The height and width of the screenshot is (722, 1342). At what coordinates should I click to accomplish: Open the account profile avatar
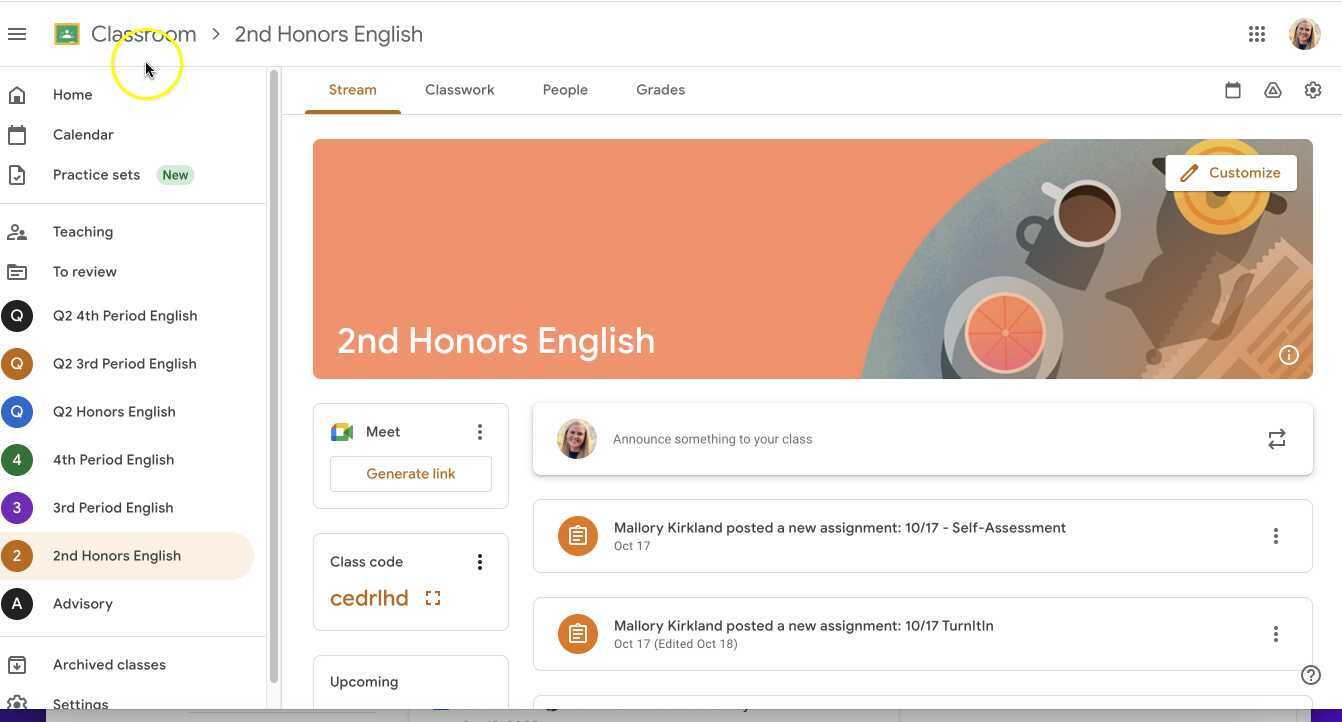(x=1305, y=33)
